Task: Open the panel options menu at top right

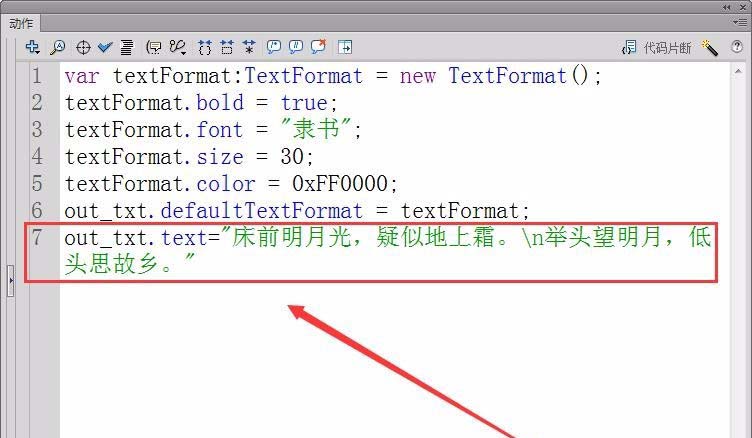Action: coord(739,22)
